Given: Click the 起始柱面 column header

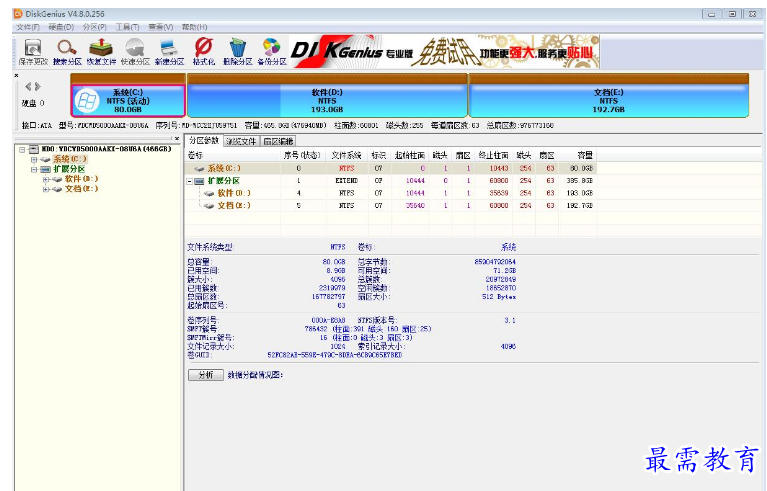Looking at the screenshot, I should [410, 155].
